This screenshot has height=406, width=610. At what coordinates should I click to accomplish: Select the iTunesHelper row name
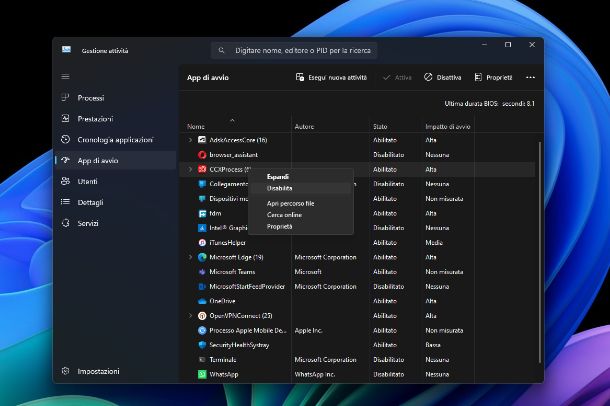coord(228,243)
